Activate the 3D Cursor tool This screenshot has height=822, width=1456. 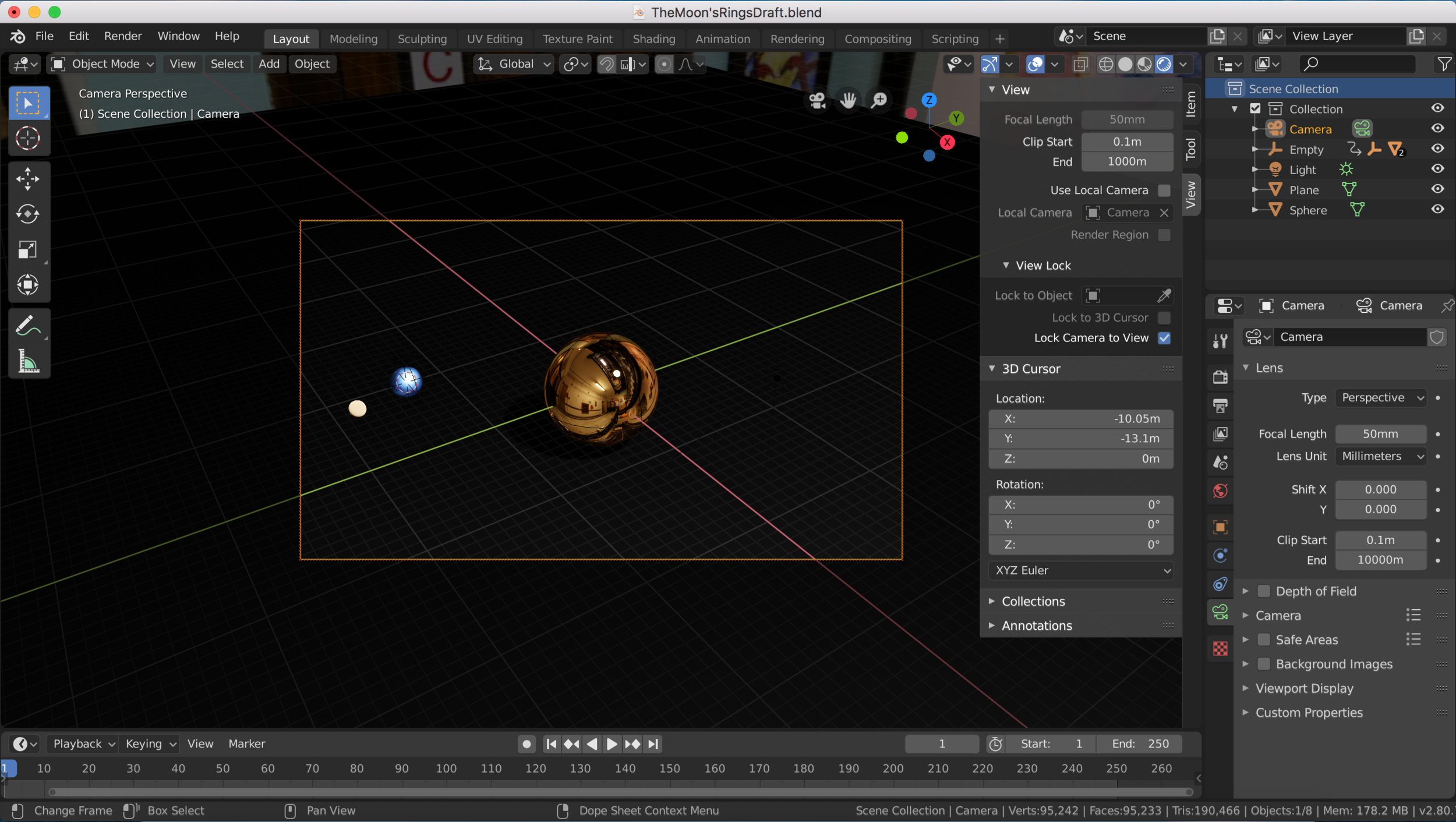click(x=28, y=139)
